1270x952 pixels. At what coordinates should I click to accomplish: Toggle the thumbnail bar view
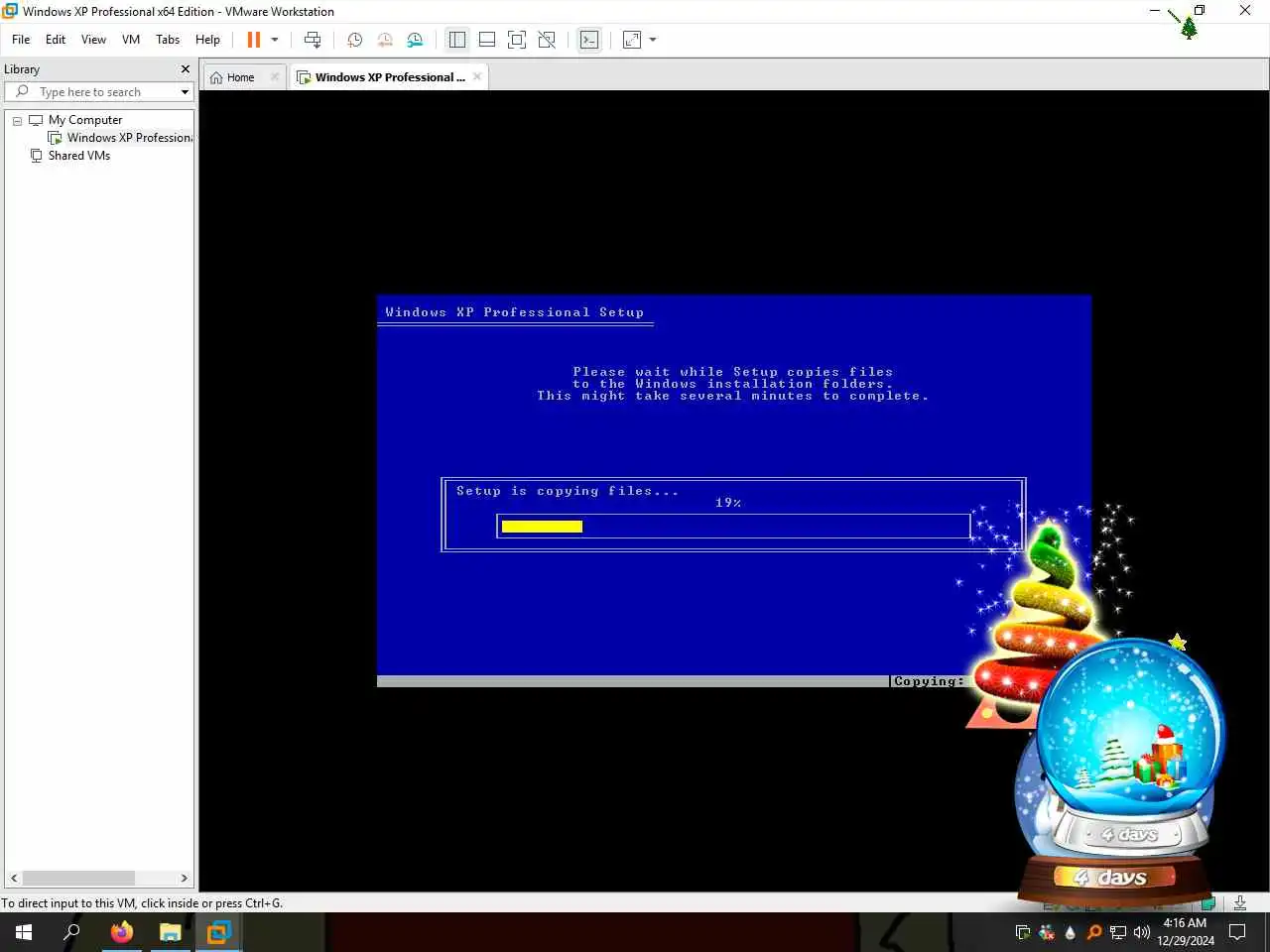487,40
